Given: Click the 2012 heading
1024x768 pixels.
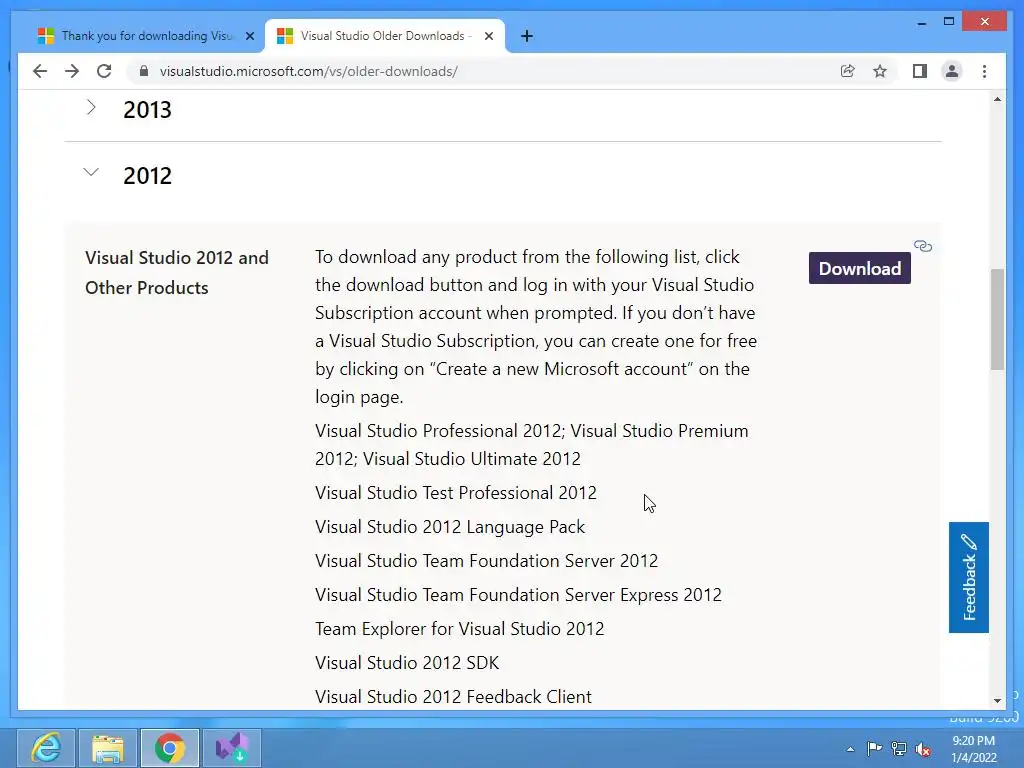Looking at the screenshot, I should [148, 176].
